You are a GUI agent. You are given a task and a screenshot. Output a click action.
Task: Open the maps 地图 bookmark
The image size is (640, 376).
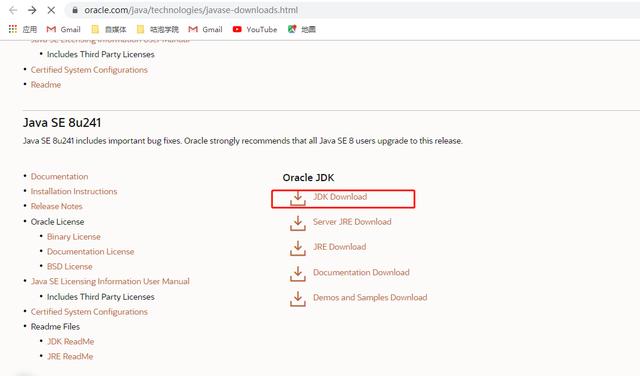pyautogui.click(x=302, y=29)
